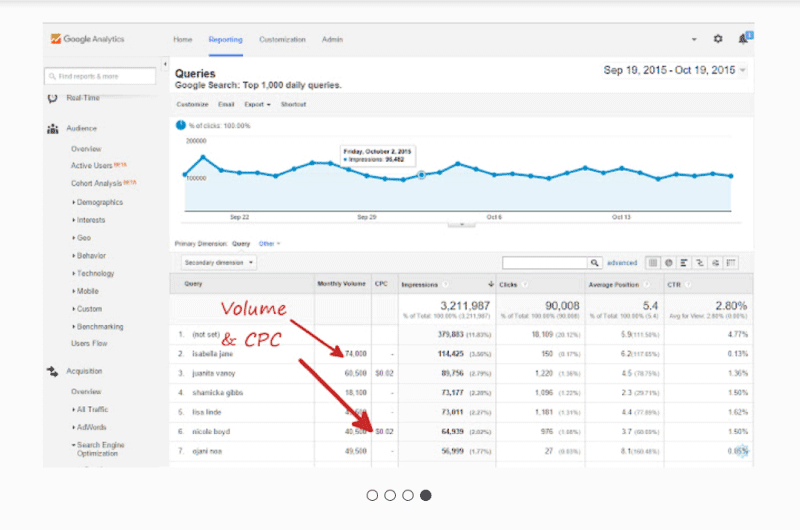Click the Acquisition arrows icon
Screen dimensions: 800x530
(x=53, y=371)
